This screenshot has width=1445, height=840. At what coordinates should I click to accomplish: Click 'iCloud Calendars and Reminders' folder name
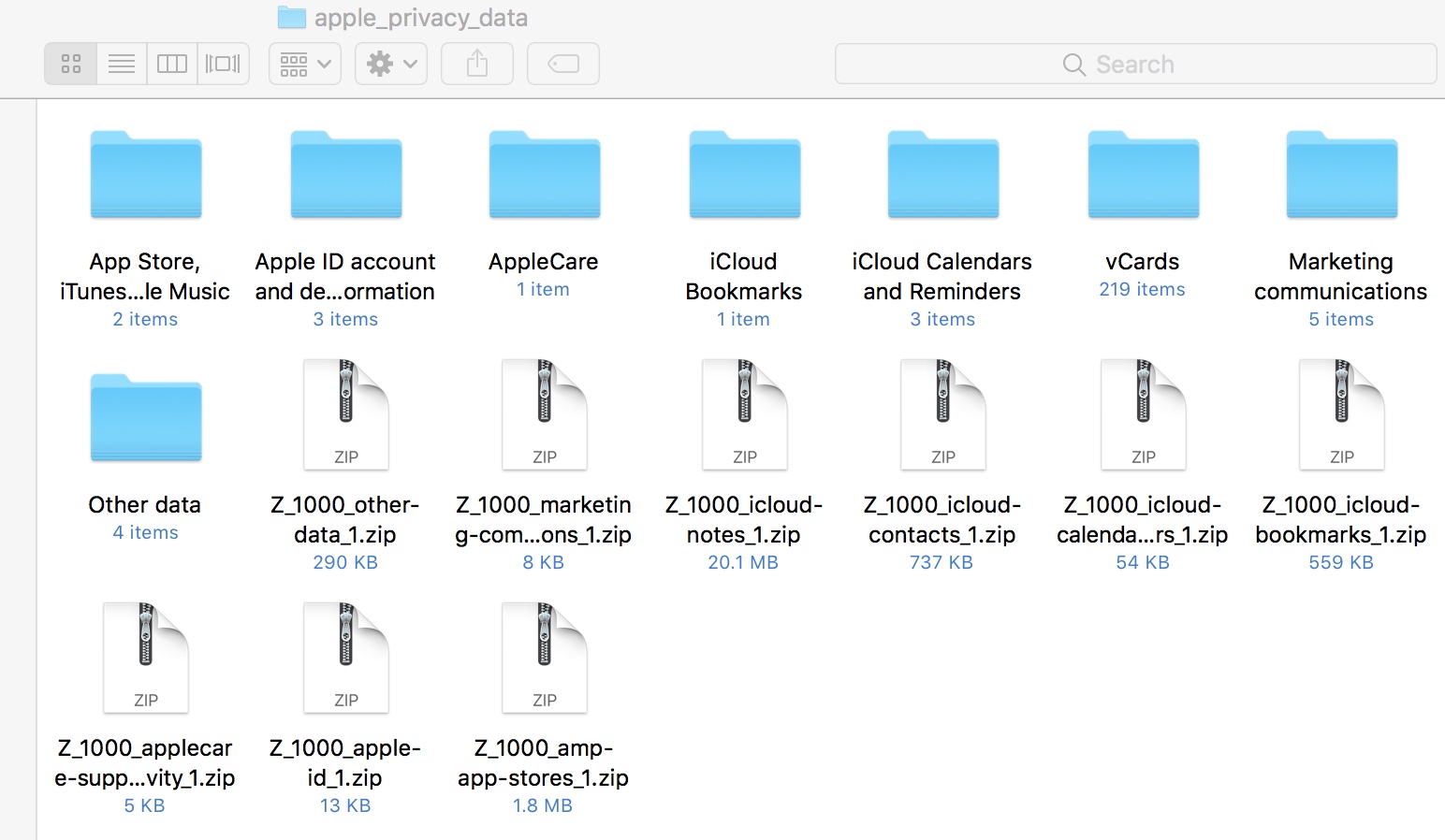(941, 277)
